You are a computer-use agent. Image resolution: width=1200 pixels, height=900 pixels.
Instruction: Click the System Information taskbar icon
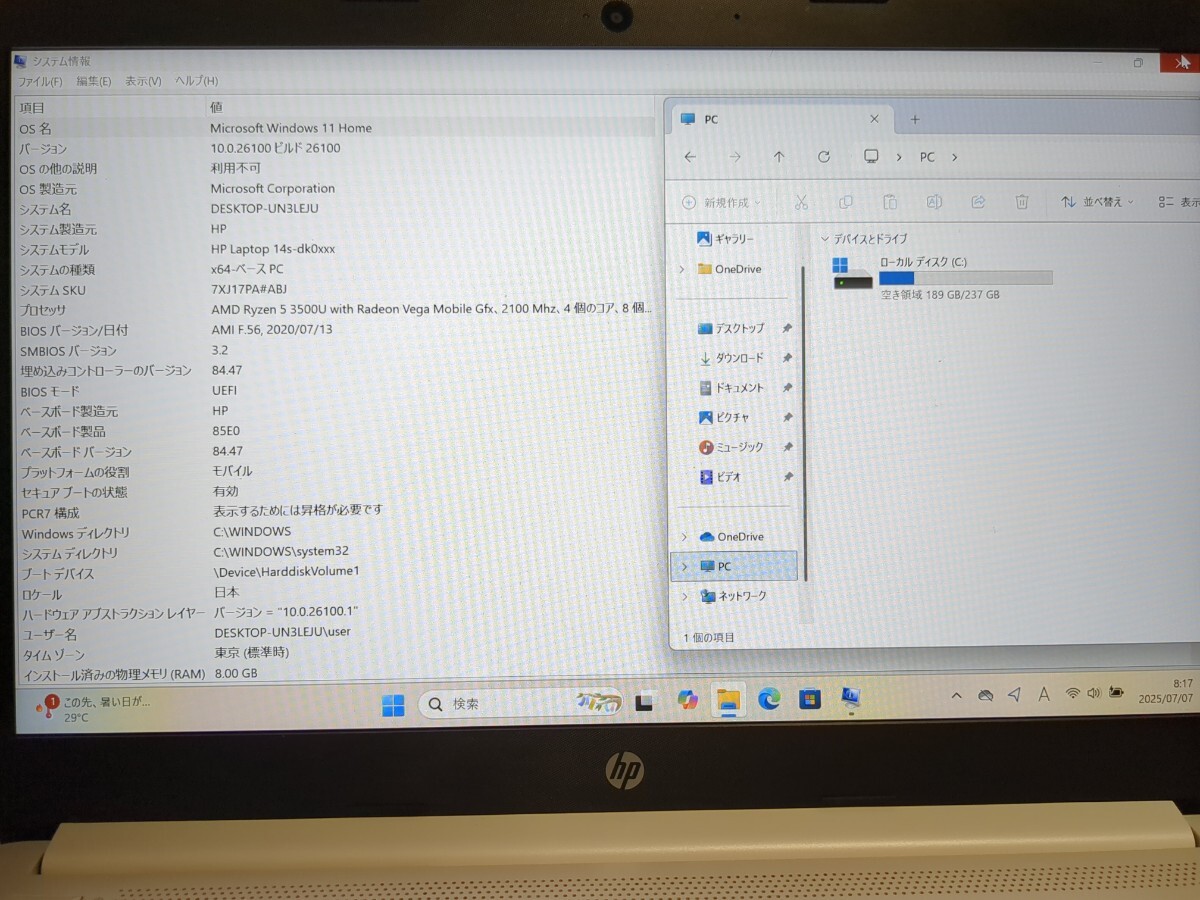pyautogui.click(x=851, y=697)
